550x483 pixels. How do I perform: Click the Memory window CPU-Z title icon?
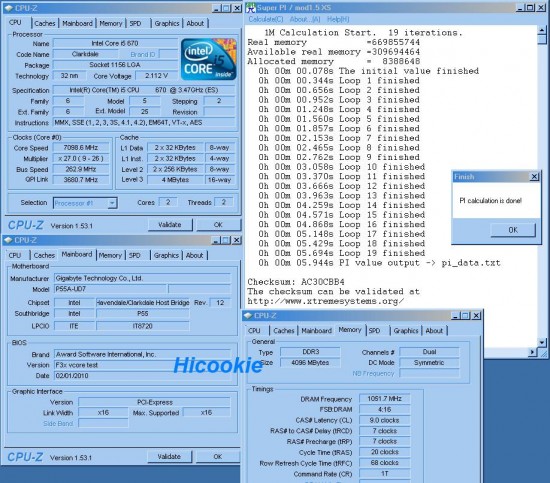pos(248,316)
